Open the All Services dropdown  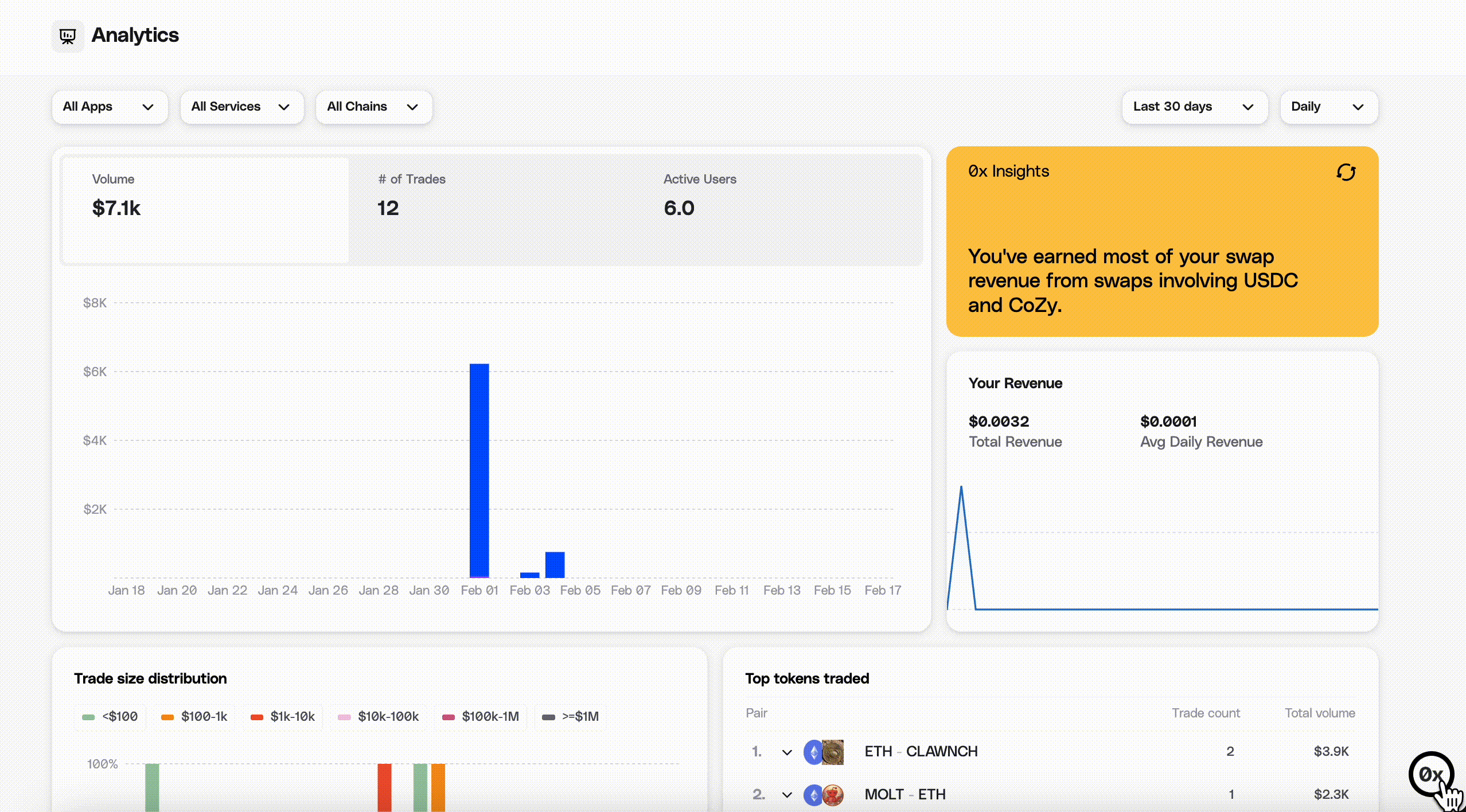point(241,107)
